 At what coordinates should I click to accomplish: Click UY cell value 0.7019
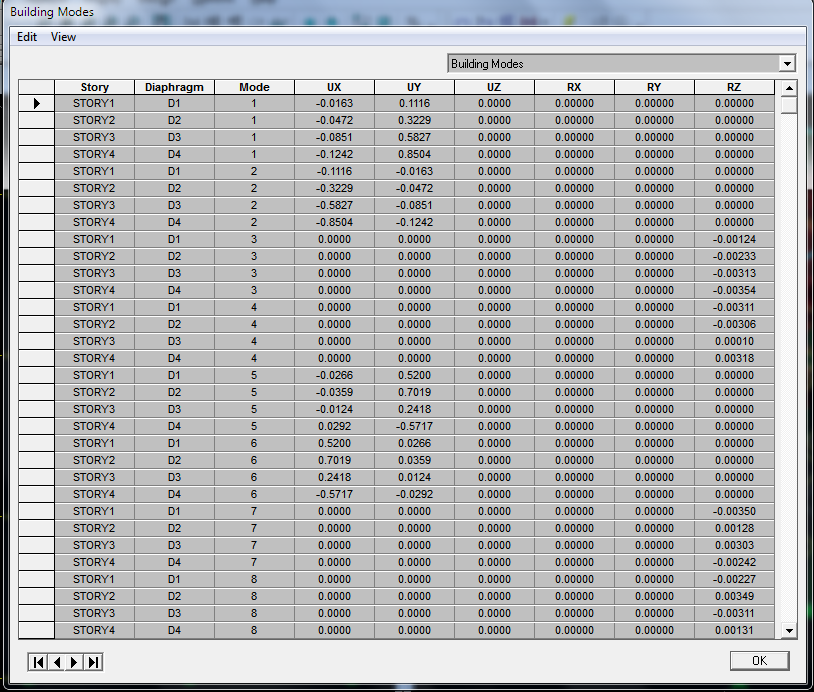point(414,392)
